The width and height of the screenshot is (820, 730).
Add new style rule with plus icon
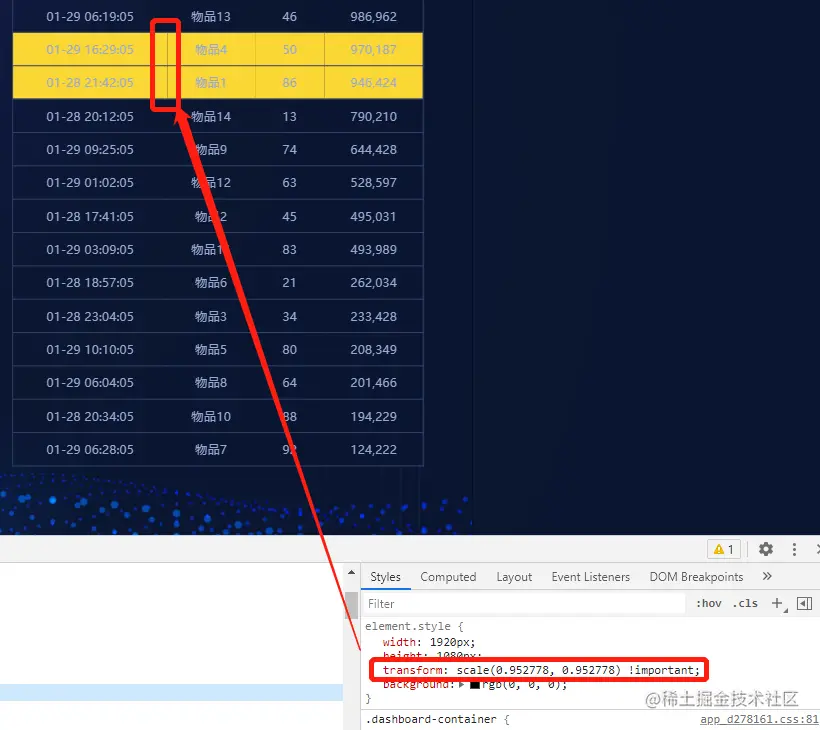point(777,603)
